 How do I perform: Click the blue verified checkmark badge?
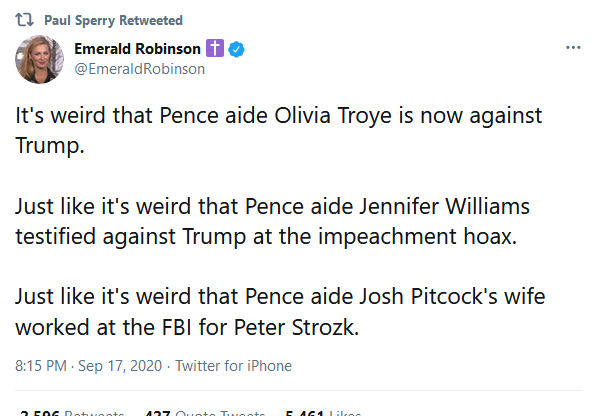tap(236, 49)
